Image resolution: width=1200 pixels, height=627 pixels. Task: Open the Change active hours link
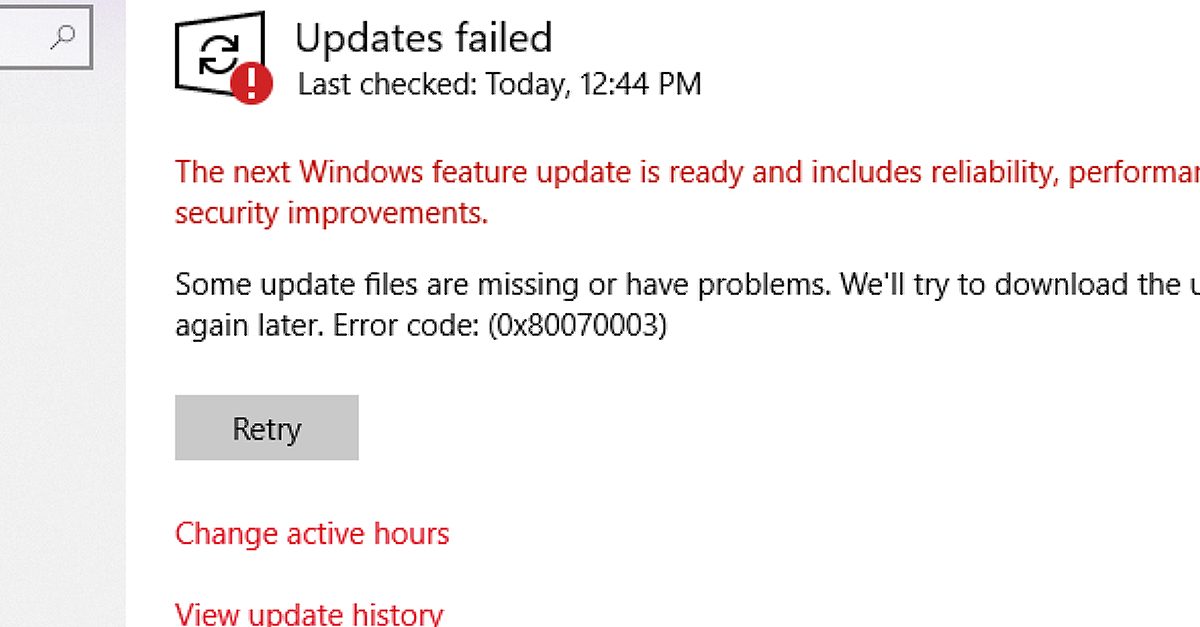(312, 534)
